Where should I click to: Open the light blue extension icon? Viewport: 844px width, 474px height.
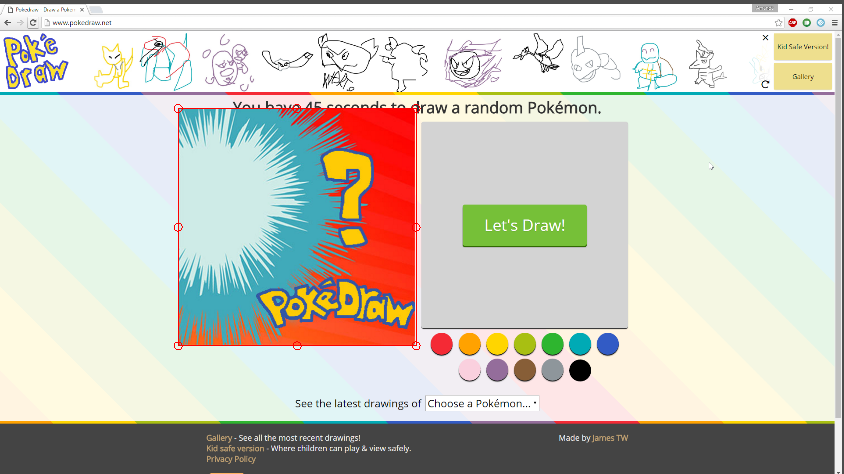click(x=820, y=23)
